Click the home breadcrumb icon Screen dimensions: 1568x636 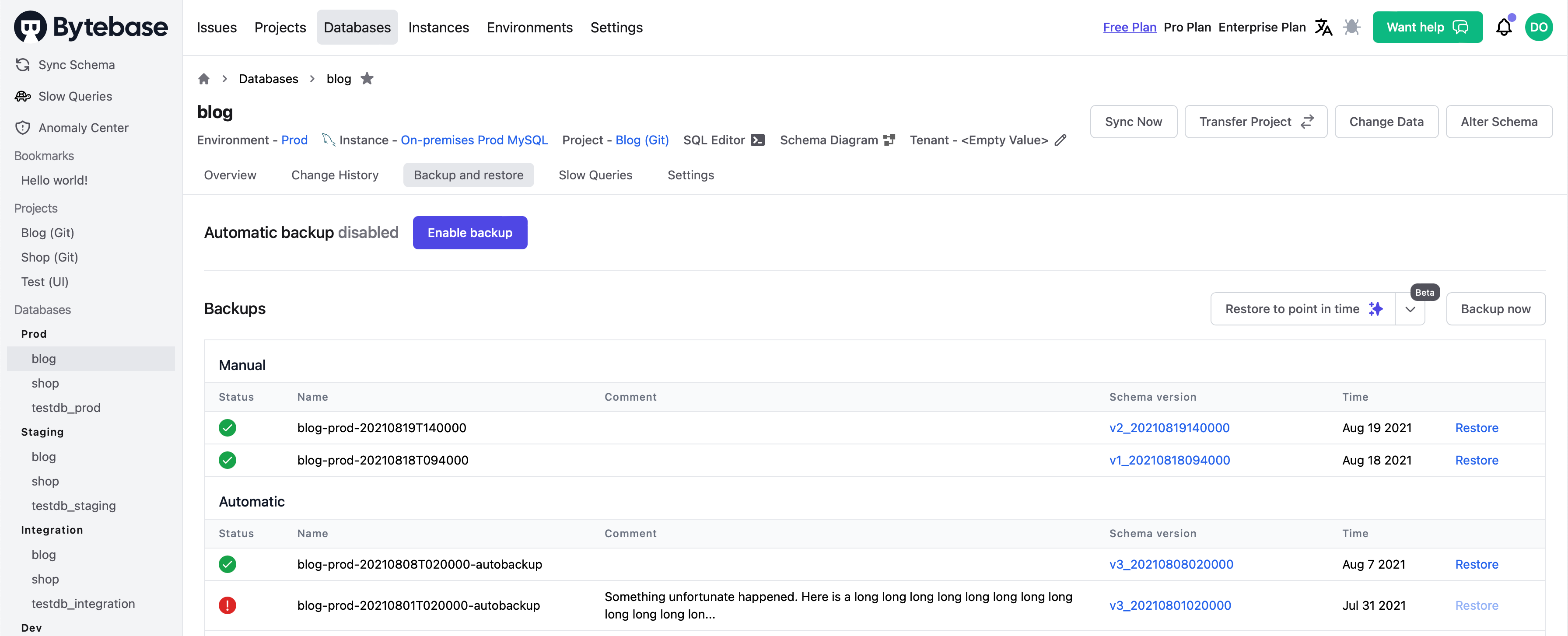coord(204,79)
